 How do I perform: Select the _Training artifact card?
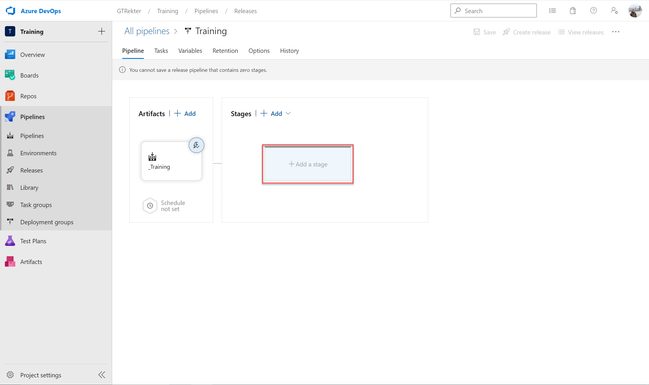(171, 161)
